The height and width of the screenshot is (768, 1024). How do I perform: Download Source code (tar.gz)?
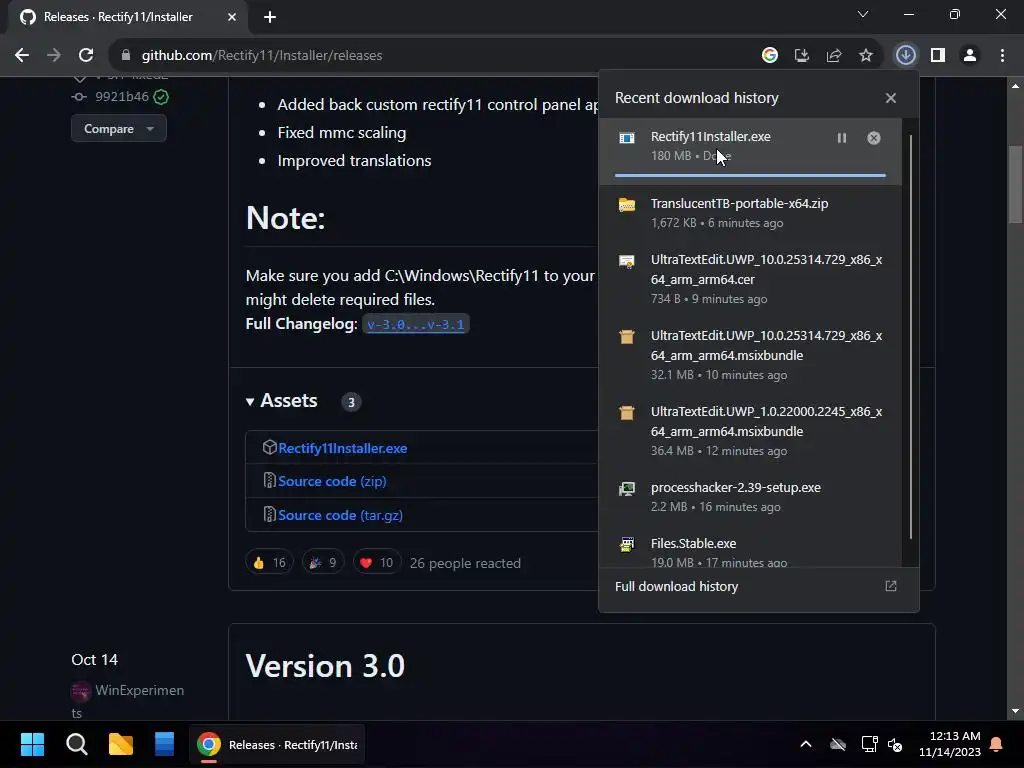[340, 515]
